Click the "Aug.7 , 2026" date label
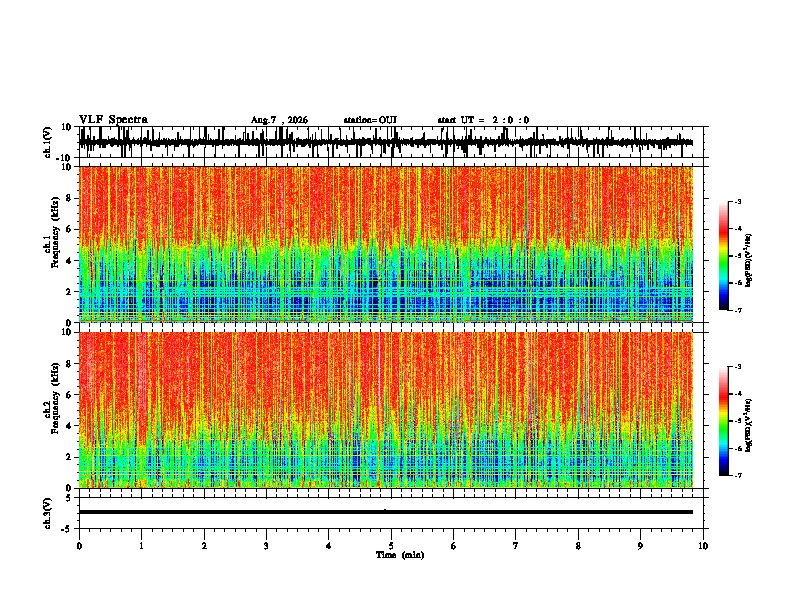Viewport: 792px width, 612px height. 279,120
